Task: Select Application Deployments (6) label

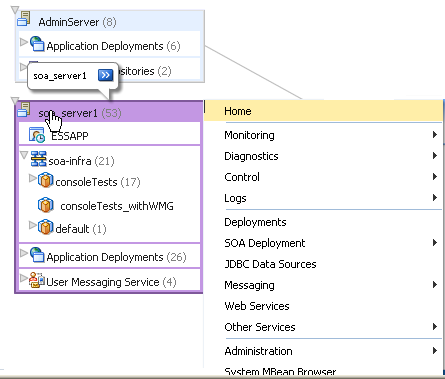Action: click(113, 46)
